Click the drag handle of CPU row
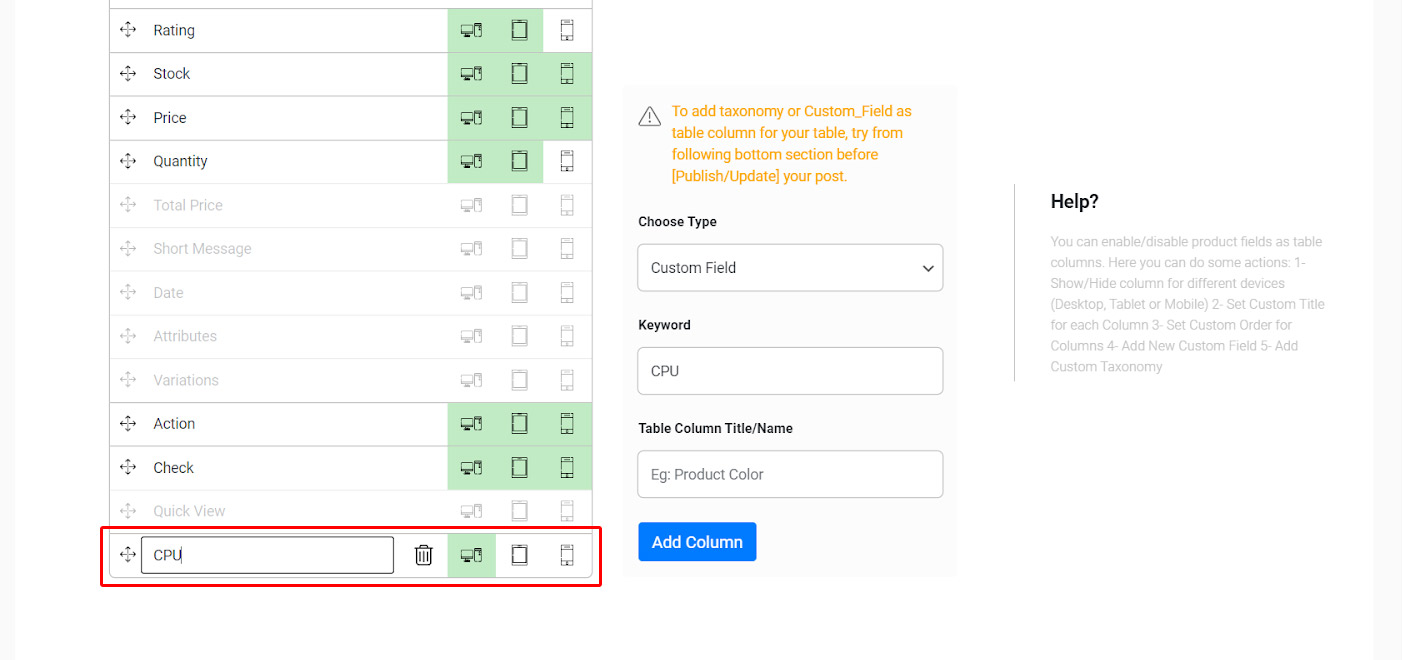1402x660 pixels. coord(128,555)
